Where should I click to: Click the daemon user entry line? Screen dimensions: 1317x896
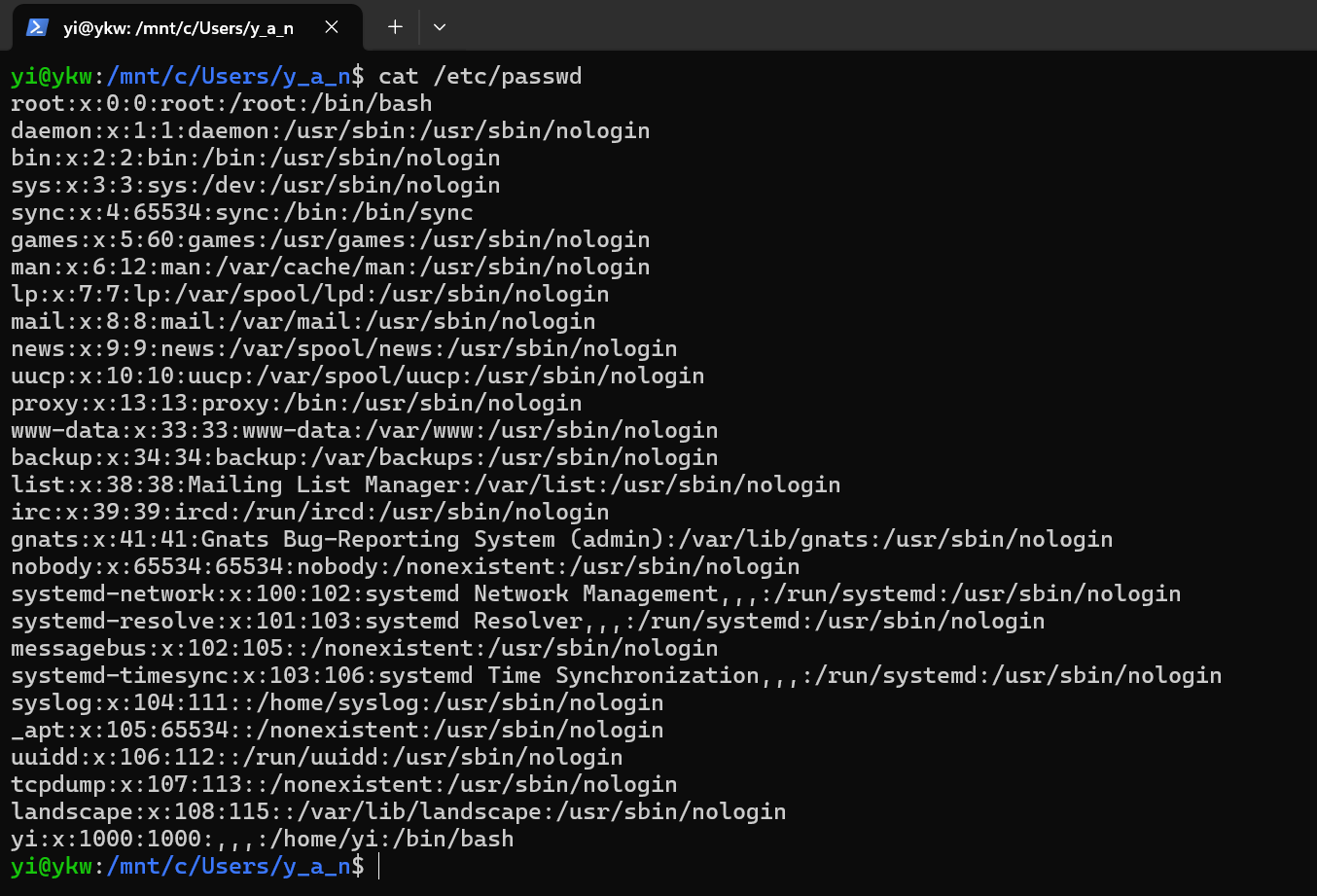coord(331,130)
